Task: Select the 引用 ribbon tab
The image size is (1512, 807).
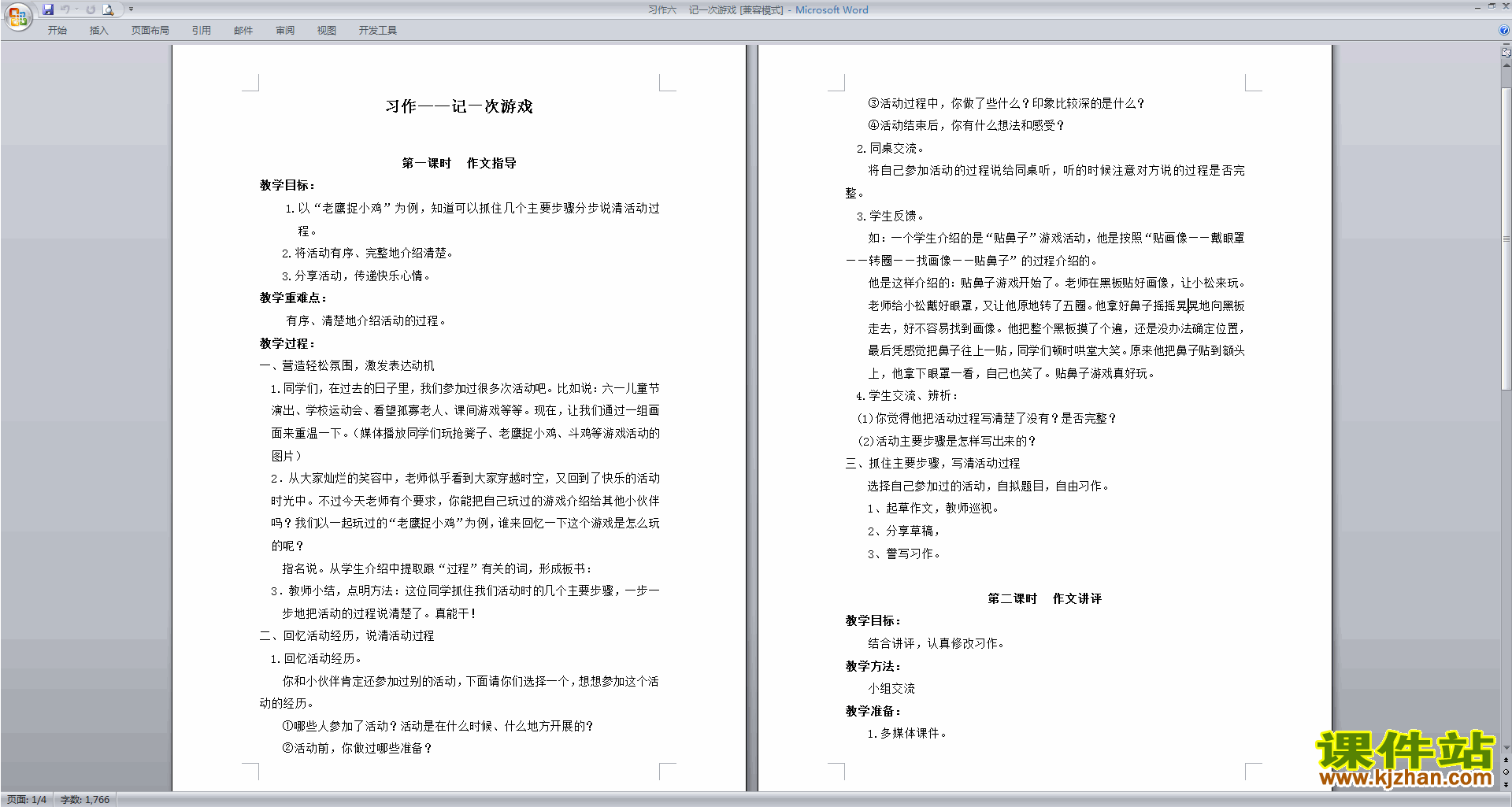Action: click(201, 30)
